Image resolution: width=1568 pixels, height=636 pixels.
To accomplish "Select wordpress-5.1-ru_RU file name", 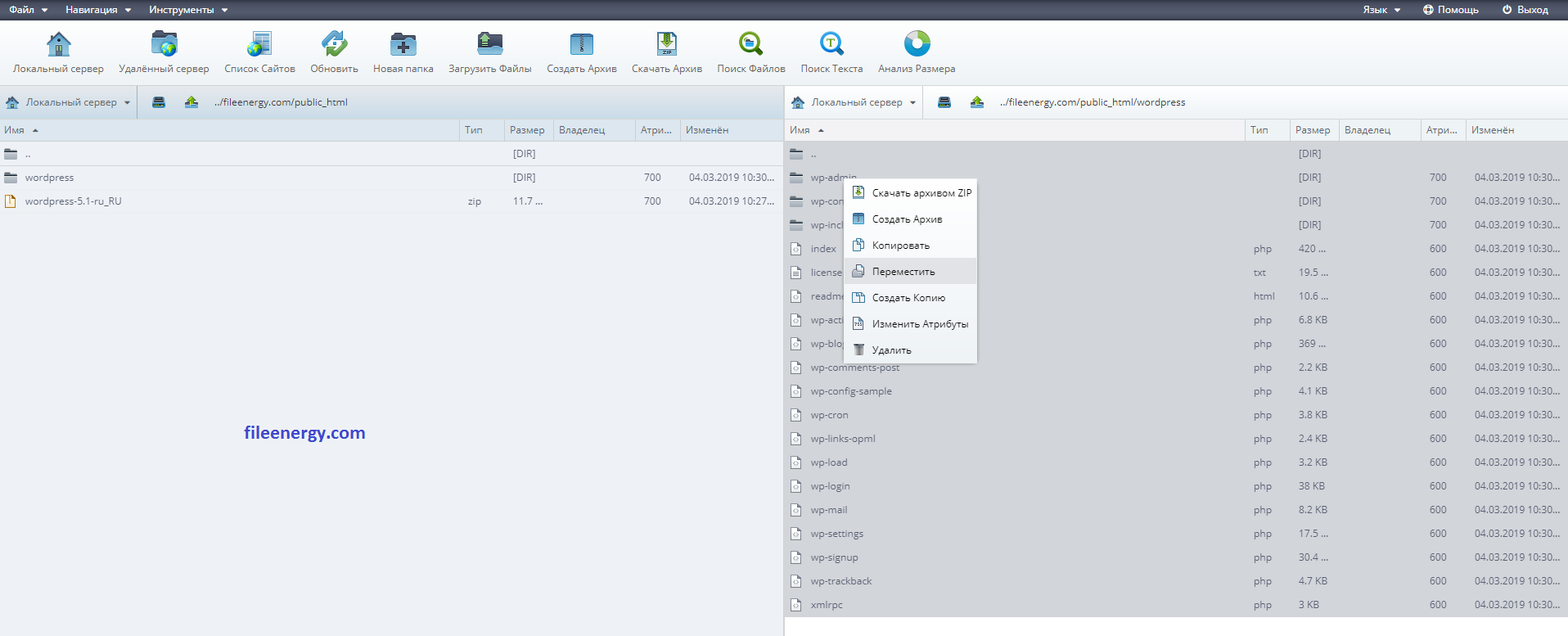I will click(73, 201).
